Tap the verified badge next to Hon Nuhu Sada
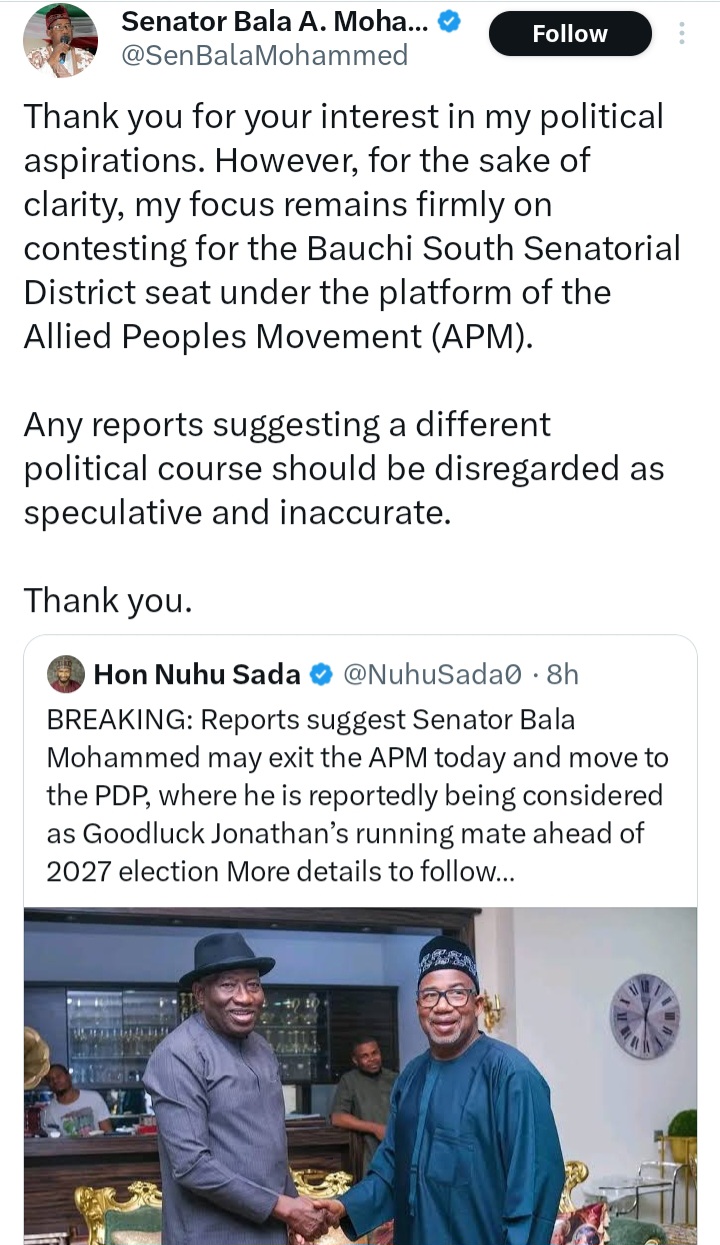720x1245 pixels. (321, 675)
